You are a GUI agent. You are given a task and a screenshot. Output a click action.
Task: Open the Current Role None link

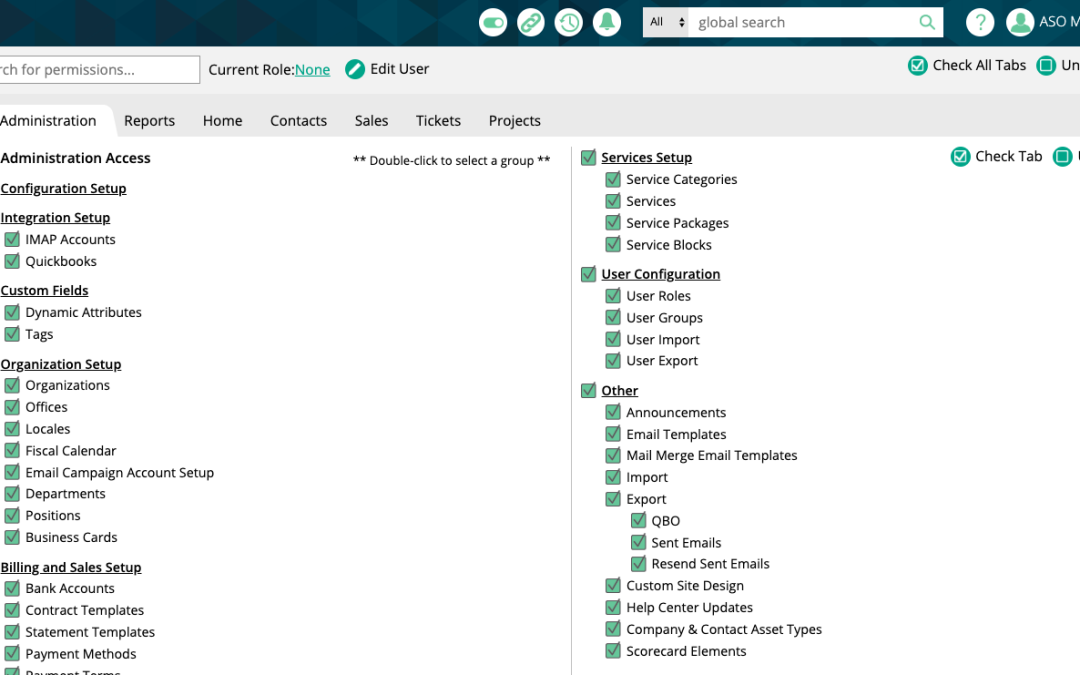tap(312, 70)
